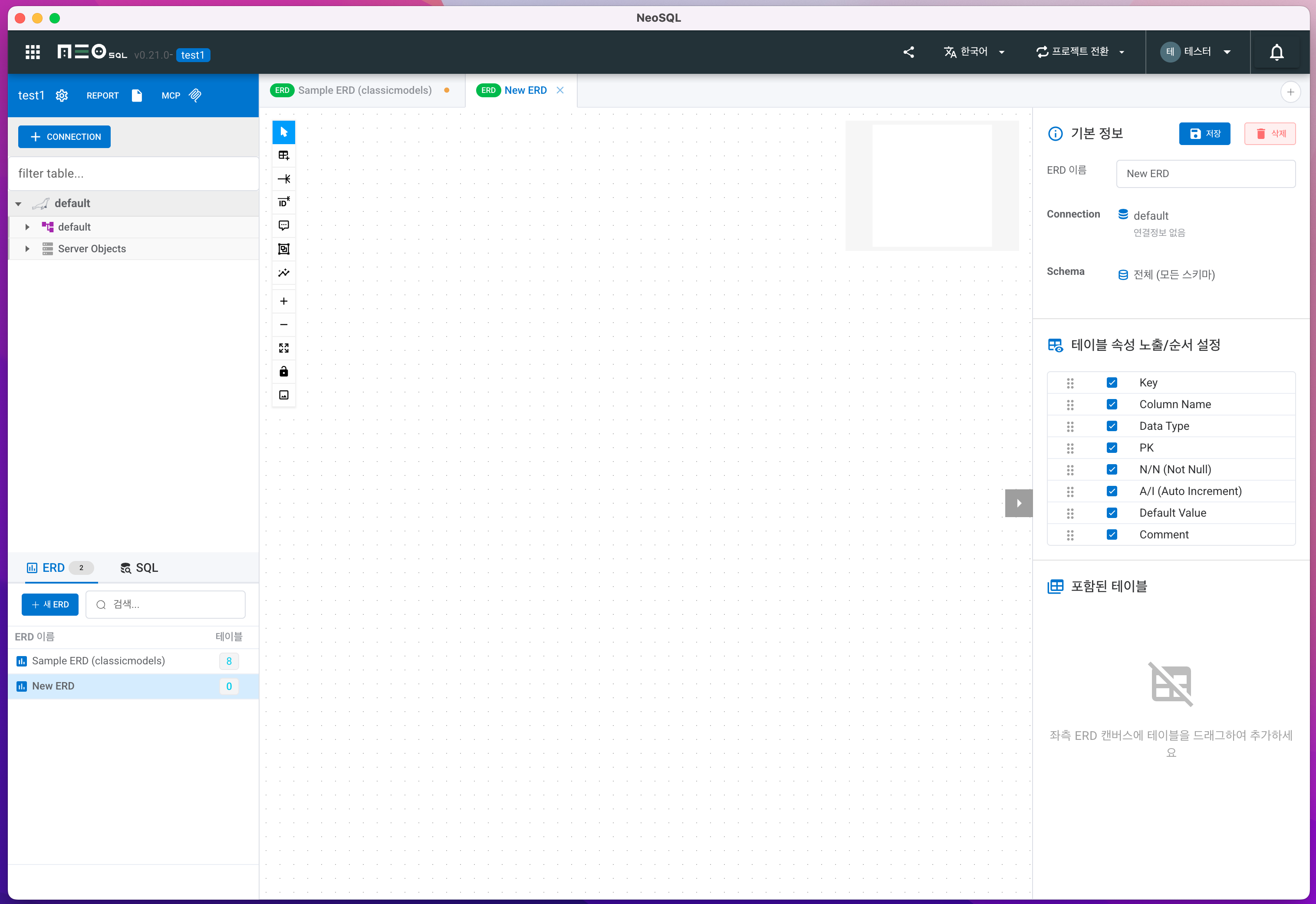
Task: Open the 프로젝트 전환 dropdown
Action: tap(1080, 52)
